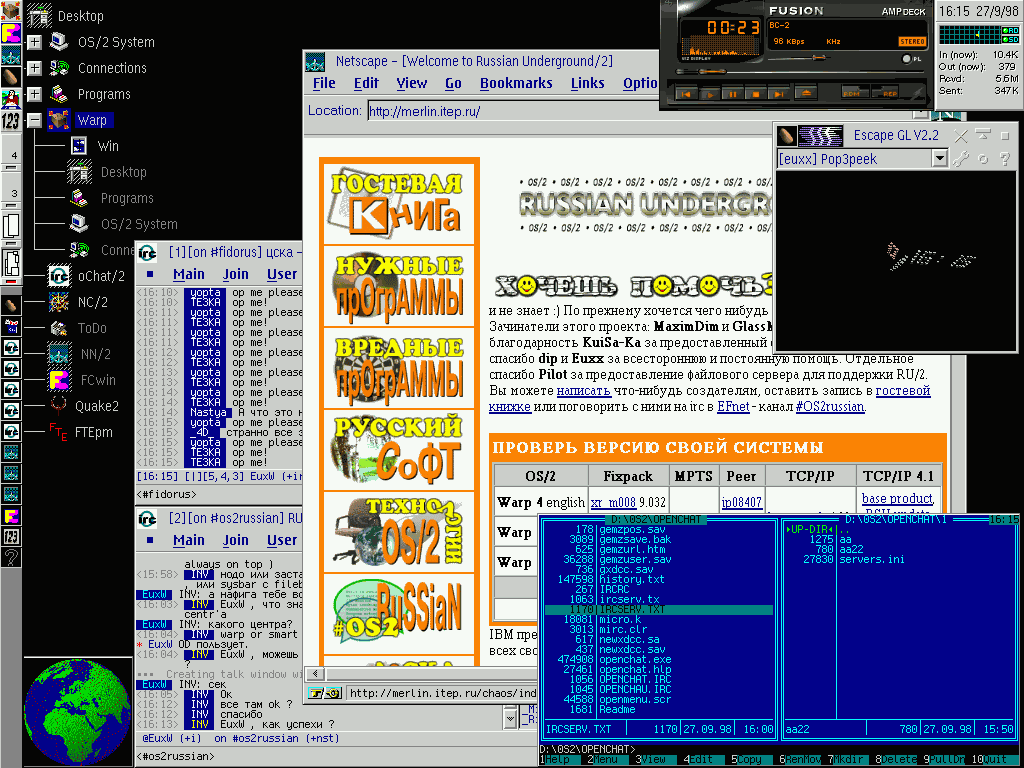Open the NN/2 icon in the tree
The width and height of the screenshot is (1024, 768).
tap(59, 354)
